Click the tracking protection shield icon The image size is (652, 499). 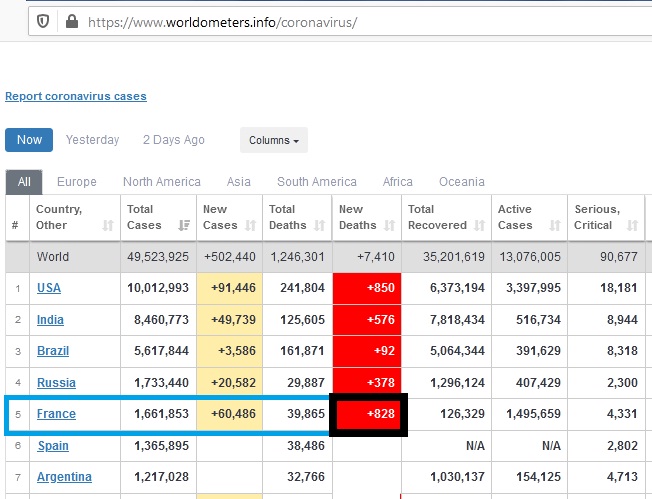(43, 21)
